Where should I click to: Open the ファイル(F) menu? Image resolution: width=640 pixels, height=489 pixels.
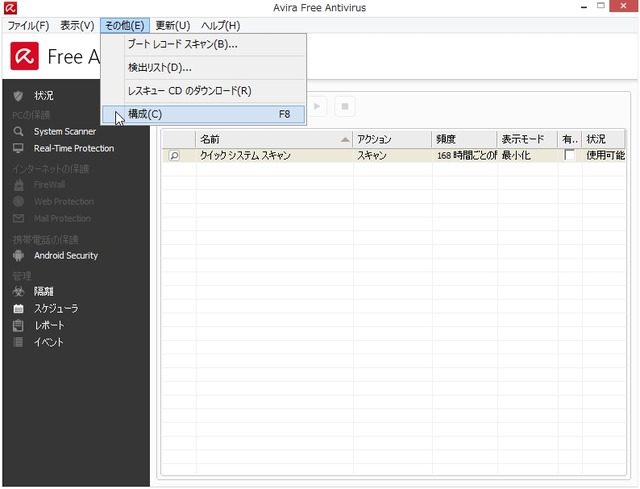coord(28,26)
